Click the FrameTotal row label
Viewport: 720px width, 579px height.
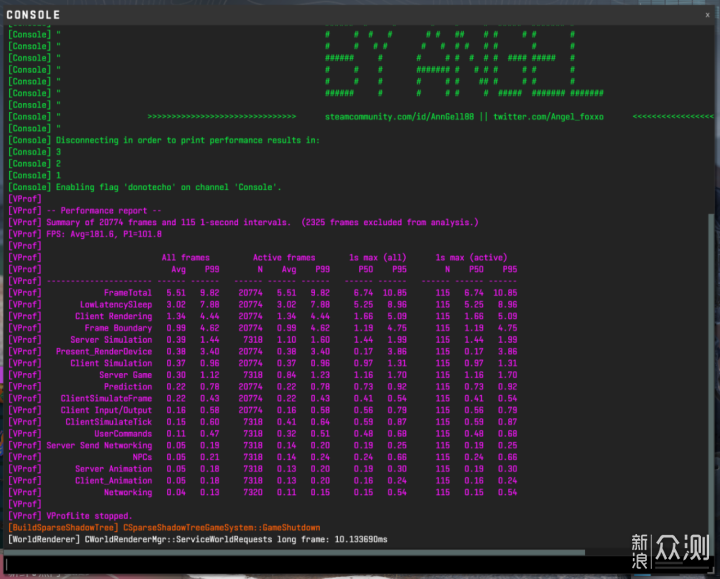click(128, 292)
